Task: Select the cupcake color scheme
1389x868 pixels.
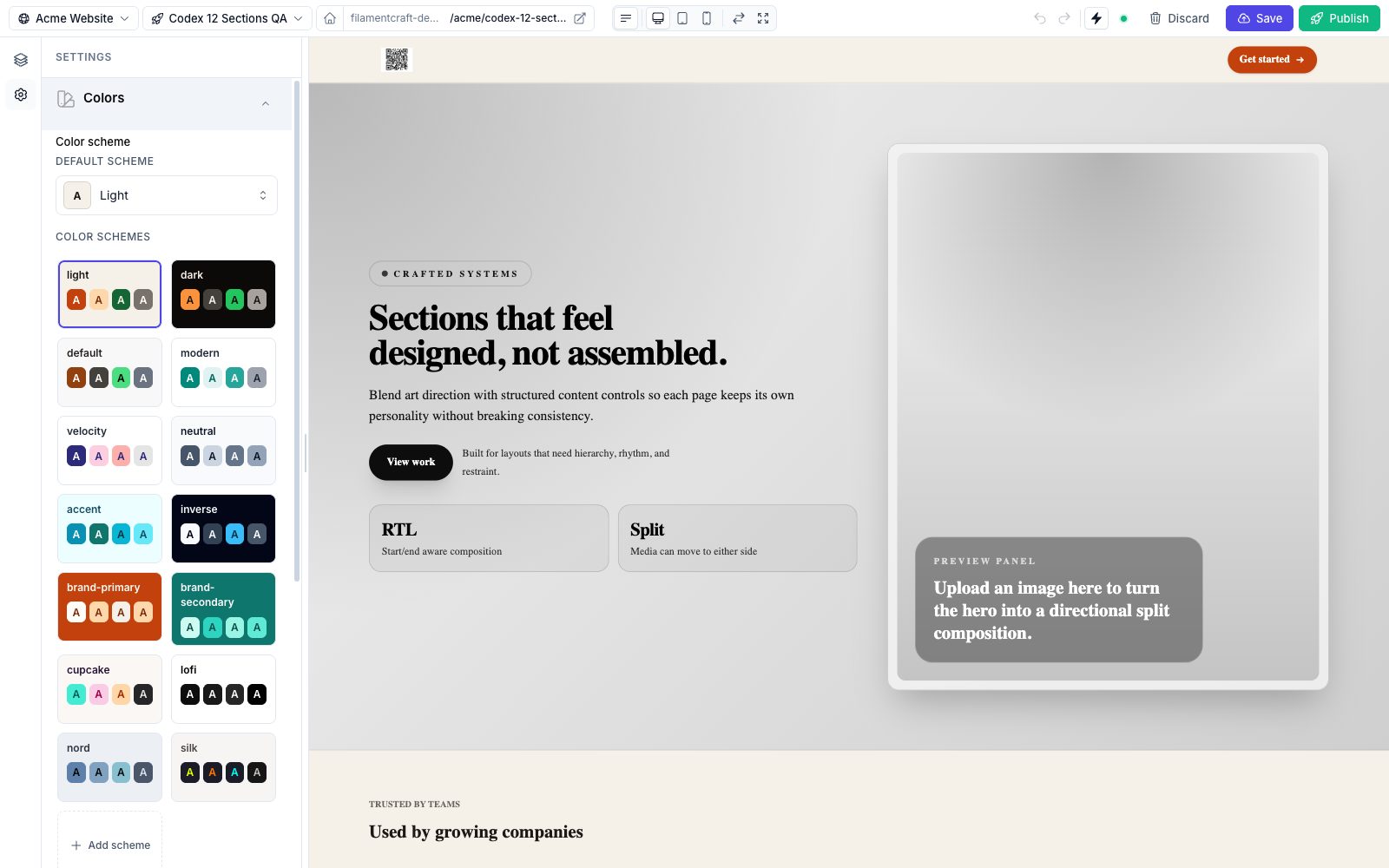Action: pos(109,689)
